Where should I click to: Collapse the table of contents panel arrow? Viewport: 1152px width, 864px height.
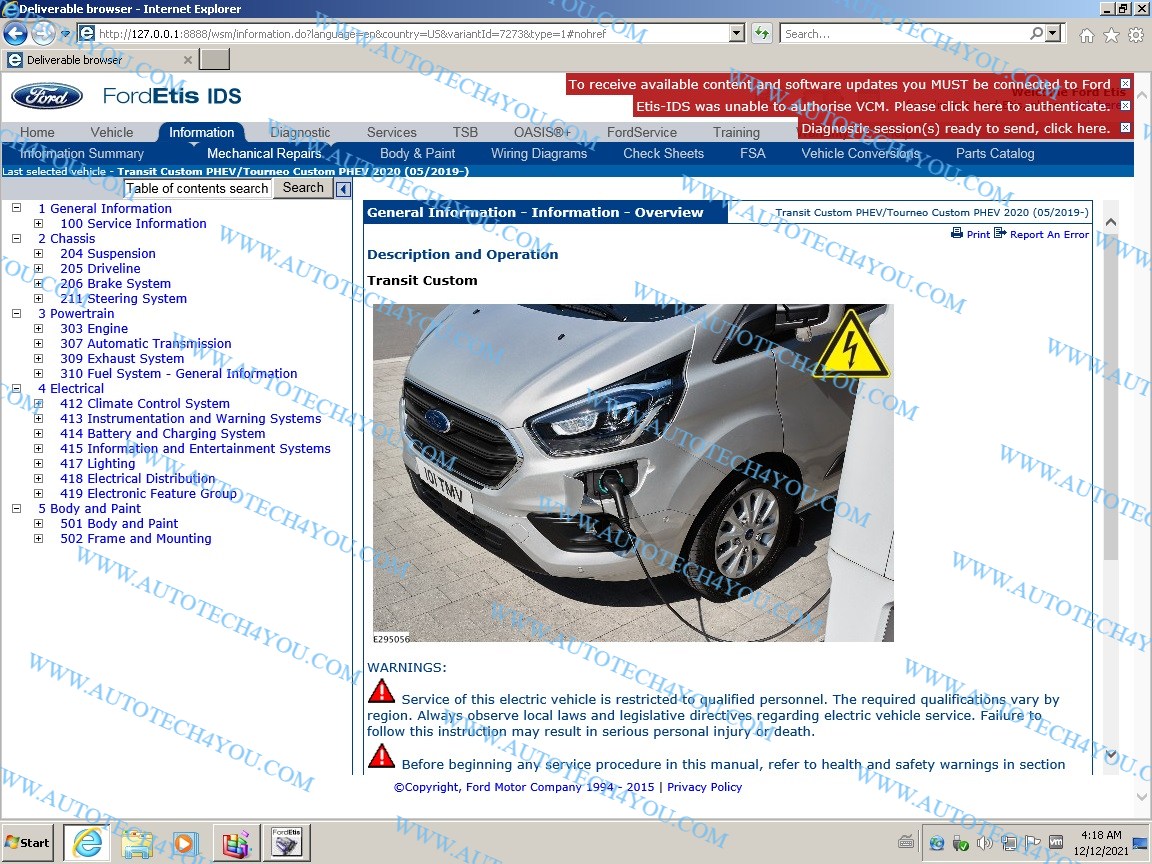tap(343, 189)
